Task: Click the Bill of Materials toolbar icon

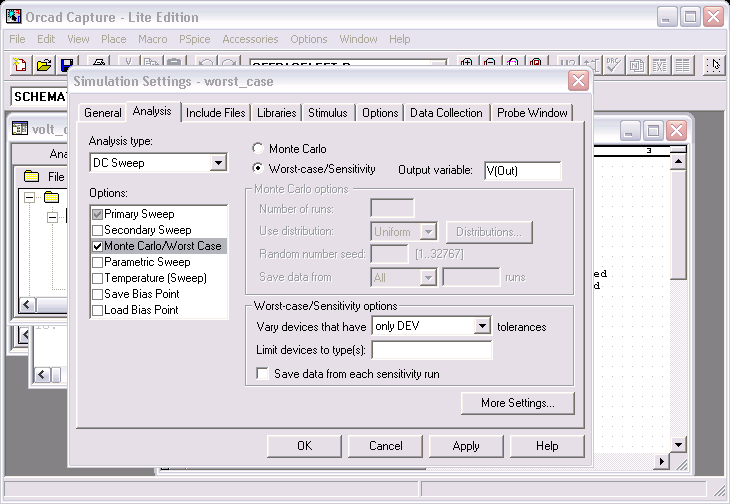Action: coord(683,65)
